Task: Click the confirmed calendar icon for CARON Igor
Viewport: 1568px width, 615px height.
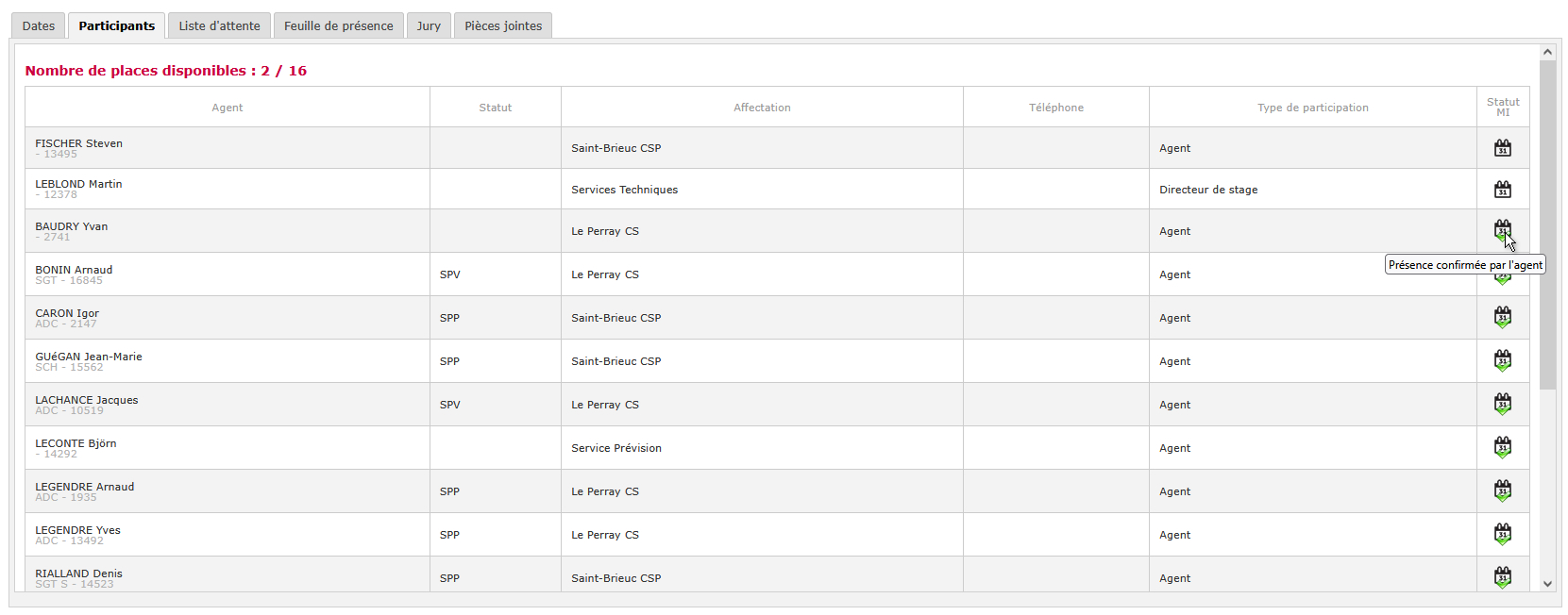Action: (1502, 318)
